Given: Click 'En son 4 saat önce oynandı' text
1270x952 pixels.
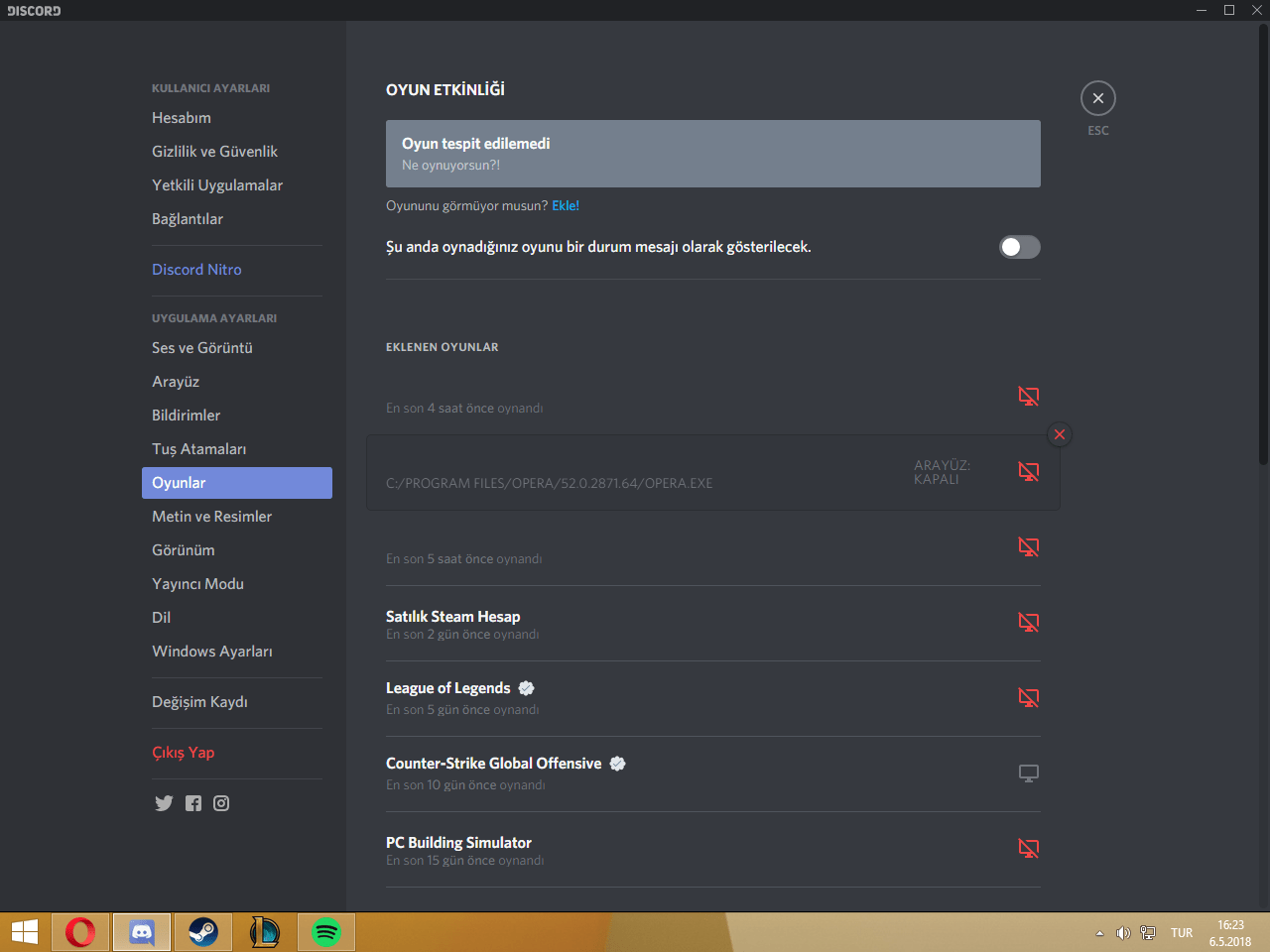Looking at the screenshot, I should 464,409.
